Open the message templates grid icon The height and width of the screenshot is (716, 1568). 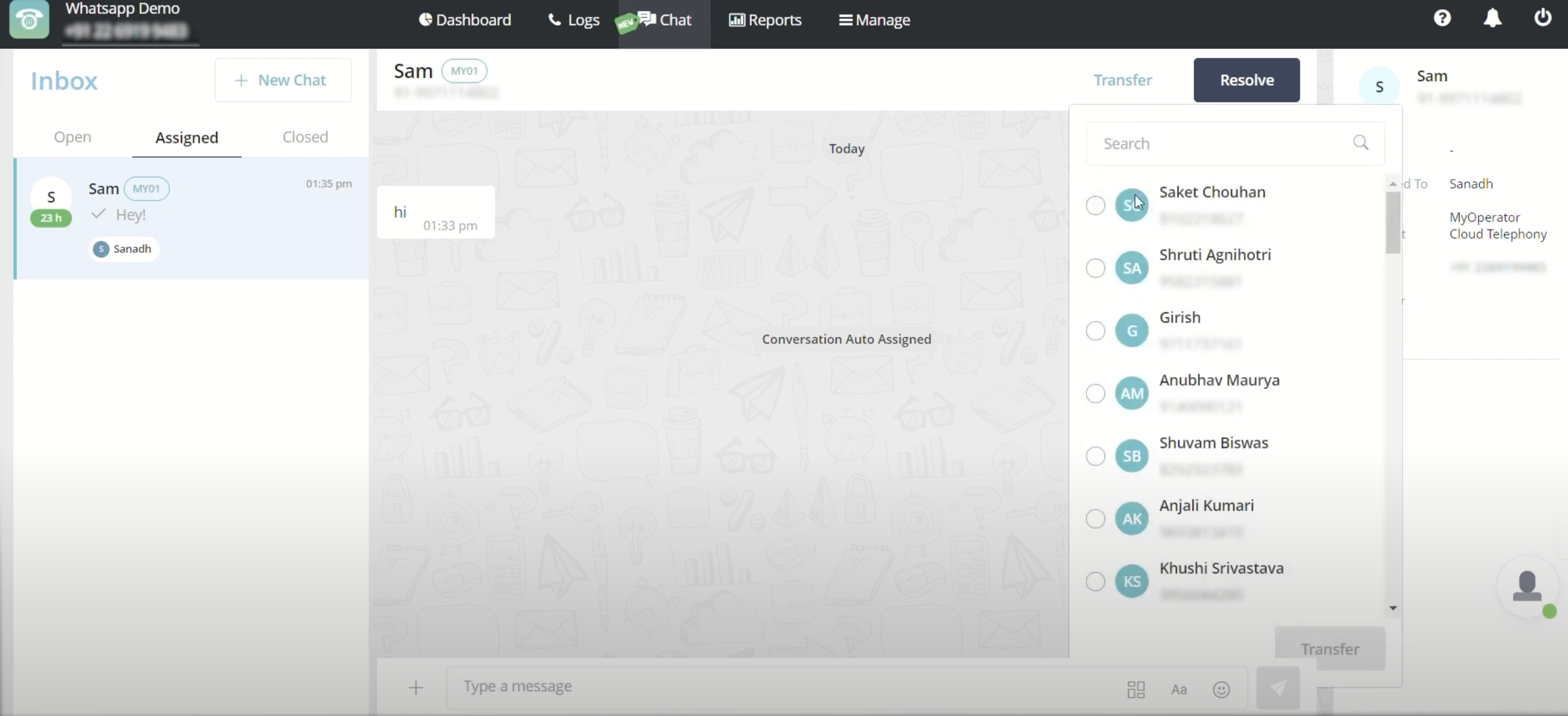(1136, 689)
